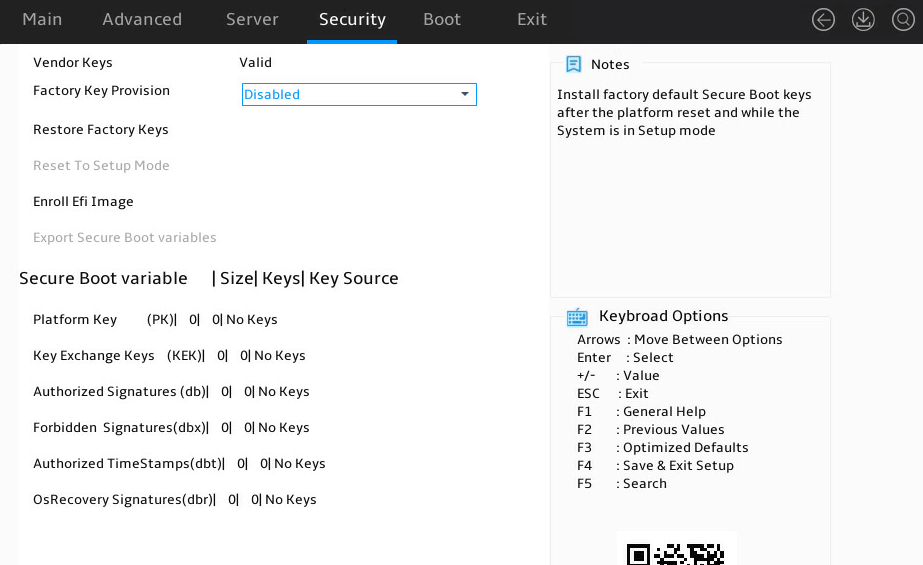The image size is (923, 565).
Task: Switch to the Main tab
Action: click(42, 19)
